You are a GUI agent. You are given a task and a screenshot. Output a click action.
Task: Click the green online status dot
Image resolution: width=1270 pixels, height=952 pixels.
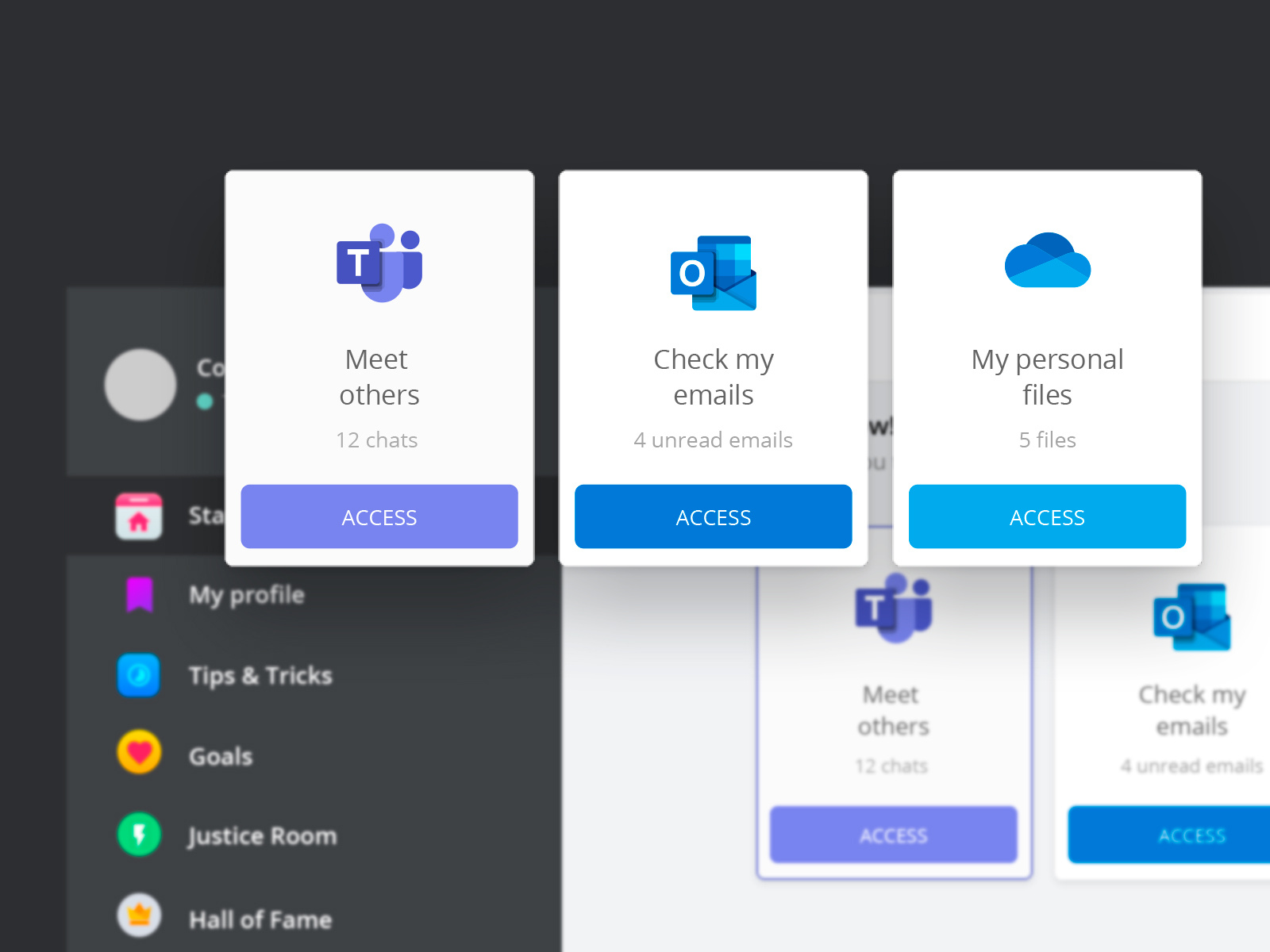[205, 401]
